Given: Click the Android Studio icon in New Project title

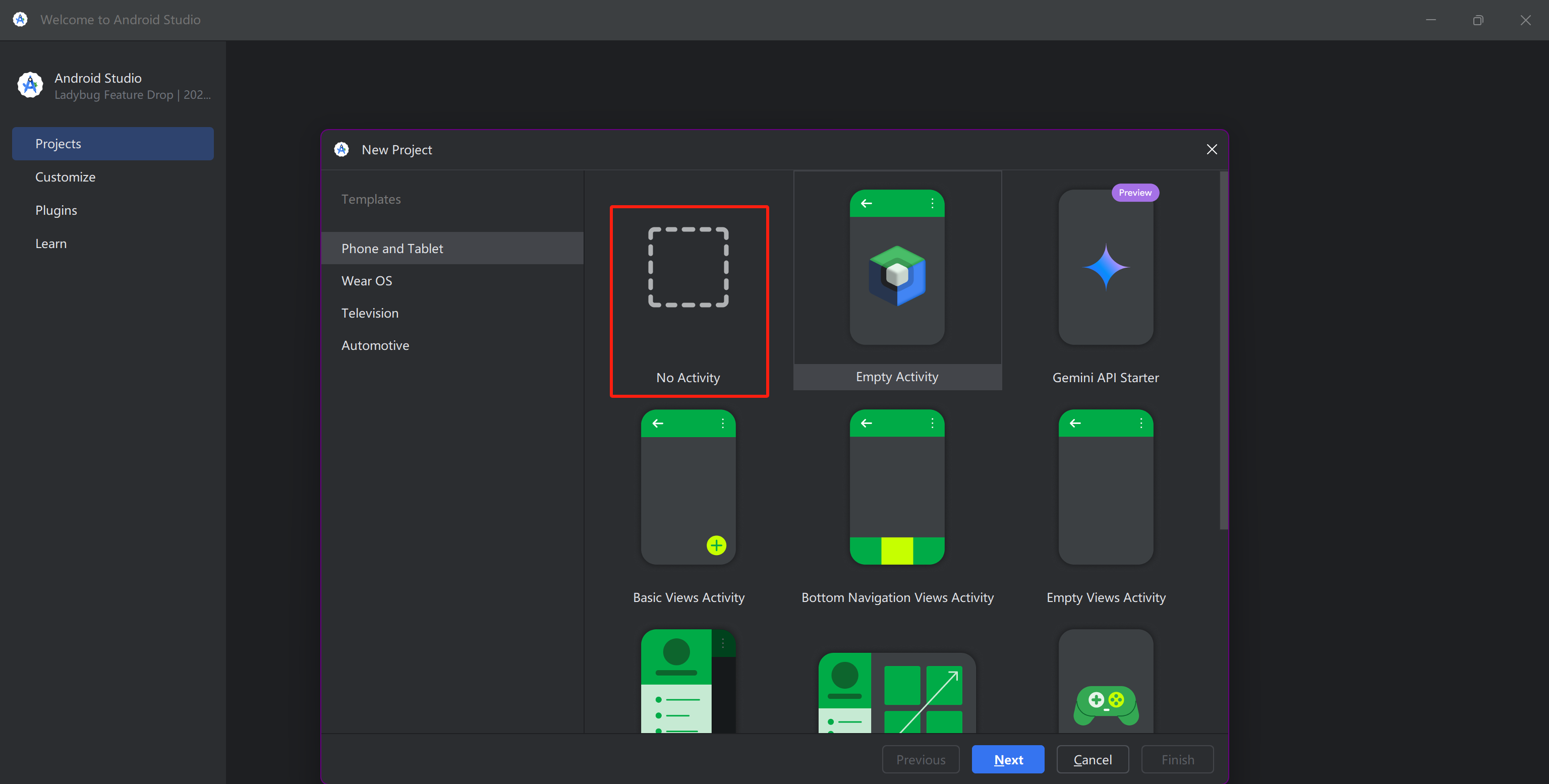Looking at the screenshot, I should click(x=341, y=150).
